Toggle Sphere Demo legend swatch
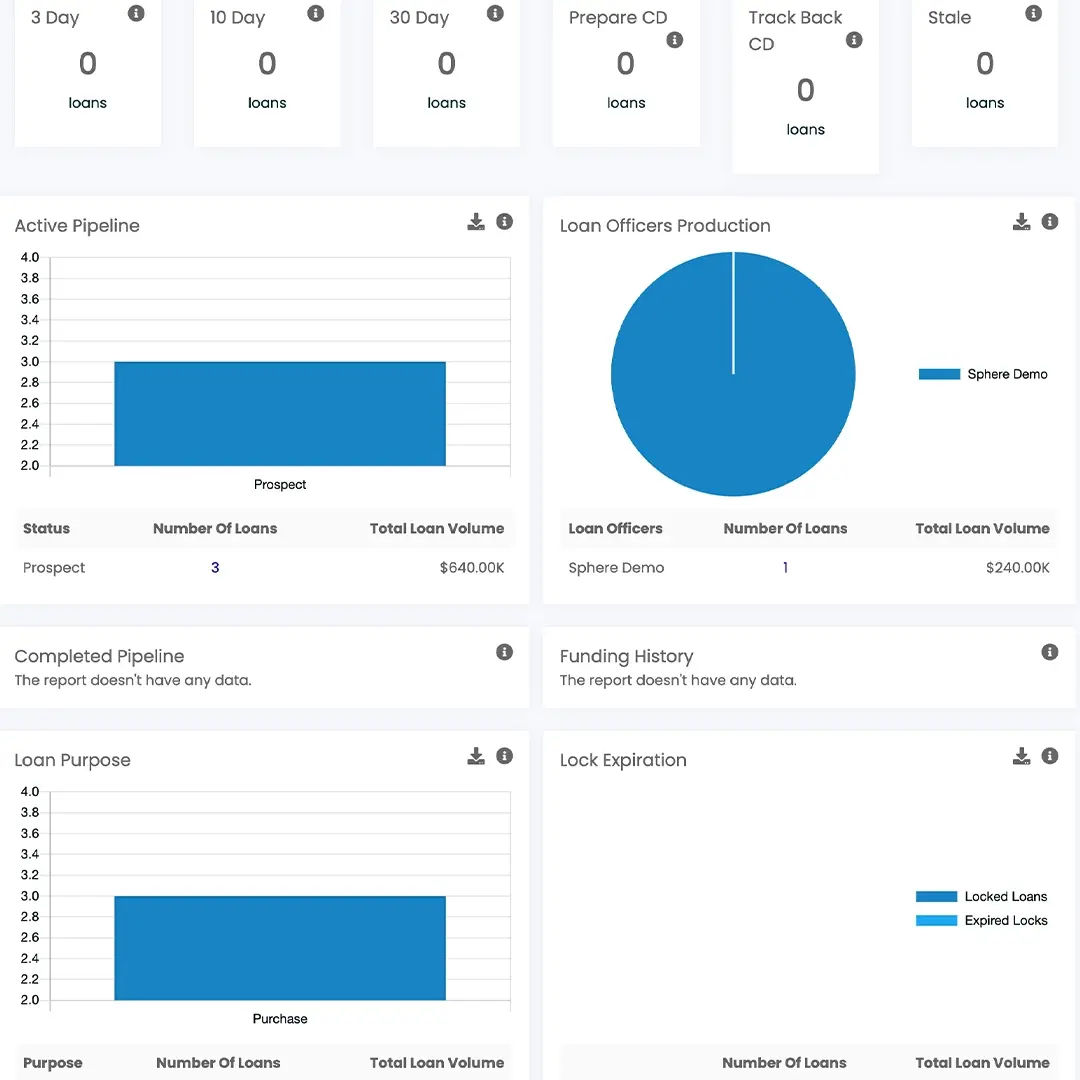The height and width of the screenshot is (1080, 1080). pos(939,375)
